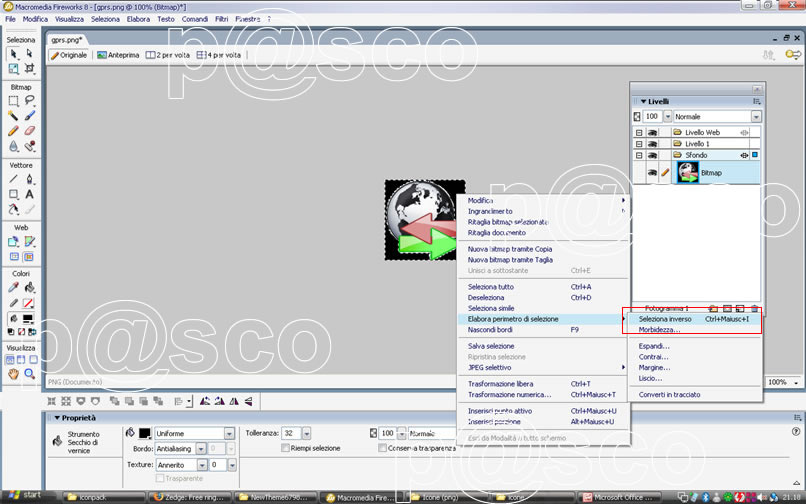
Task: Select the Blur droplet tool
Action: [x=14, y=146]
